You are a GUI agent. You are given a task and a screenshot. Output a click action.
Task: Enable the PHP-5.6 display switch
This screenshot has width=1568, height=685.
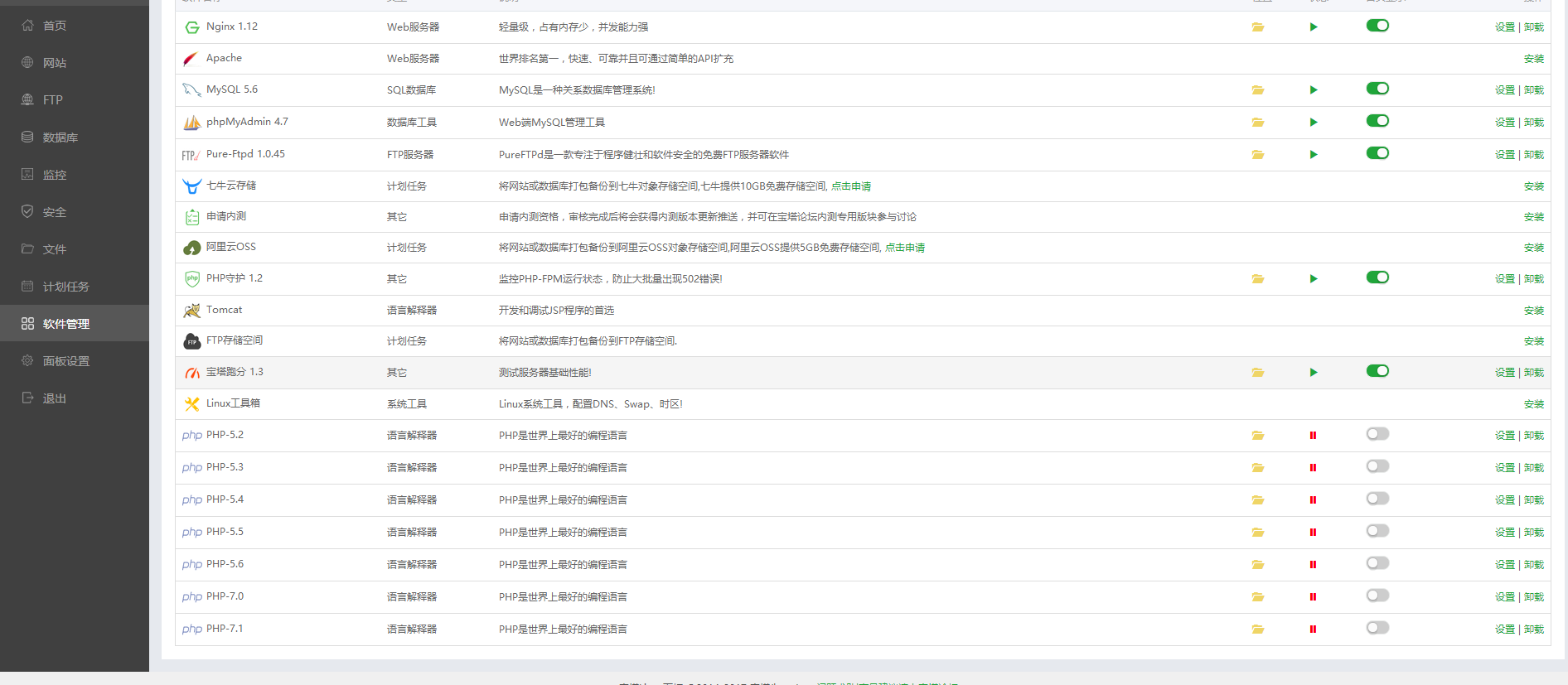click(x=1377, y=563)
